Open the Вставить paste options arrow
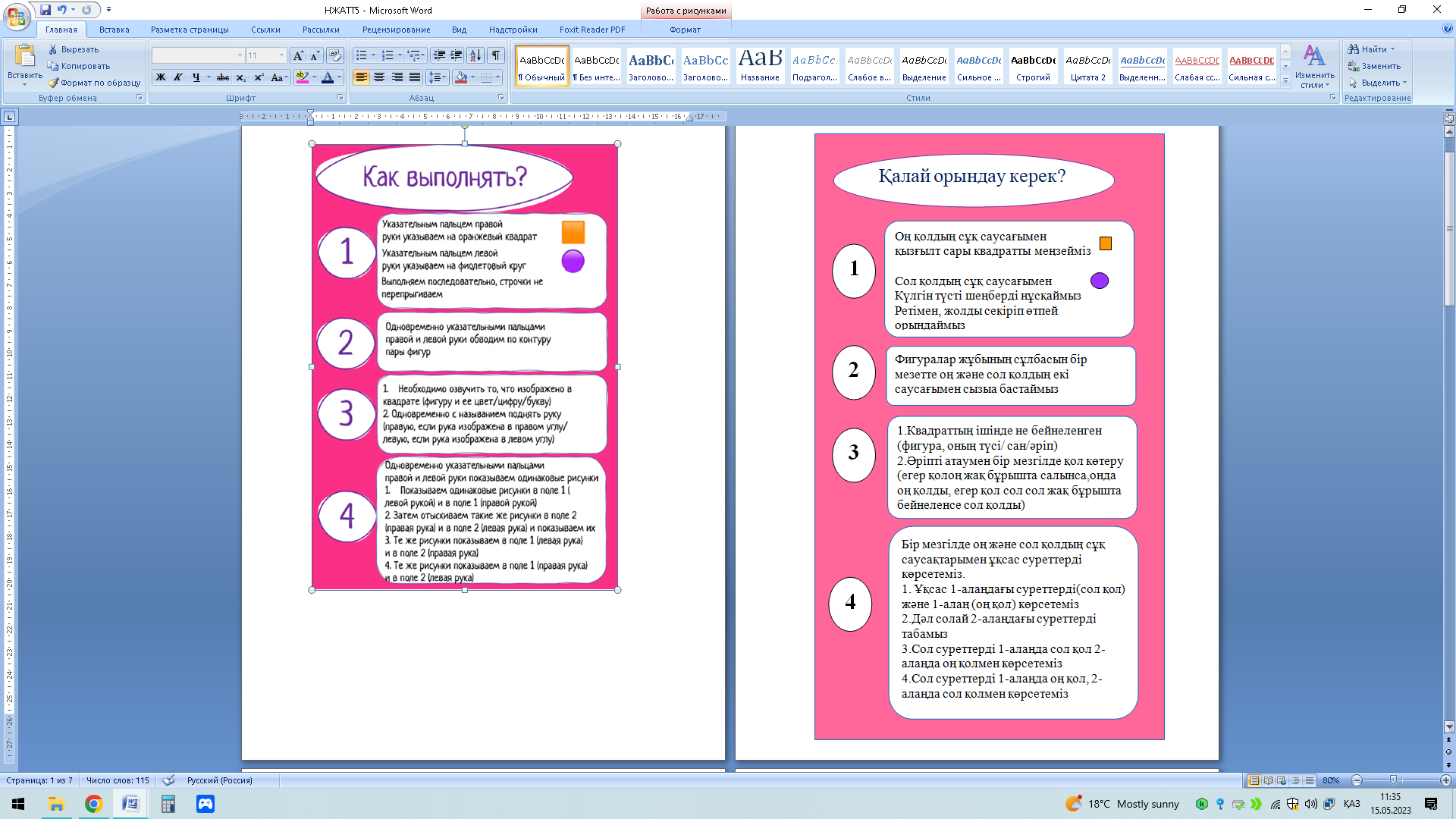The height and width of the screenshot is (819, 1456). point(24,85)
